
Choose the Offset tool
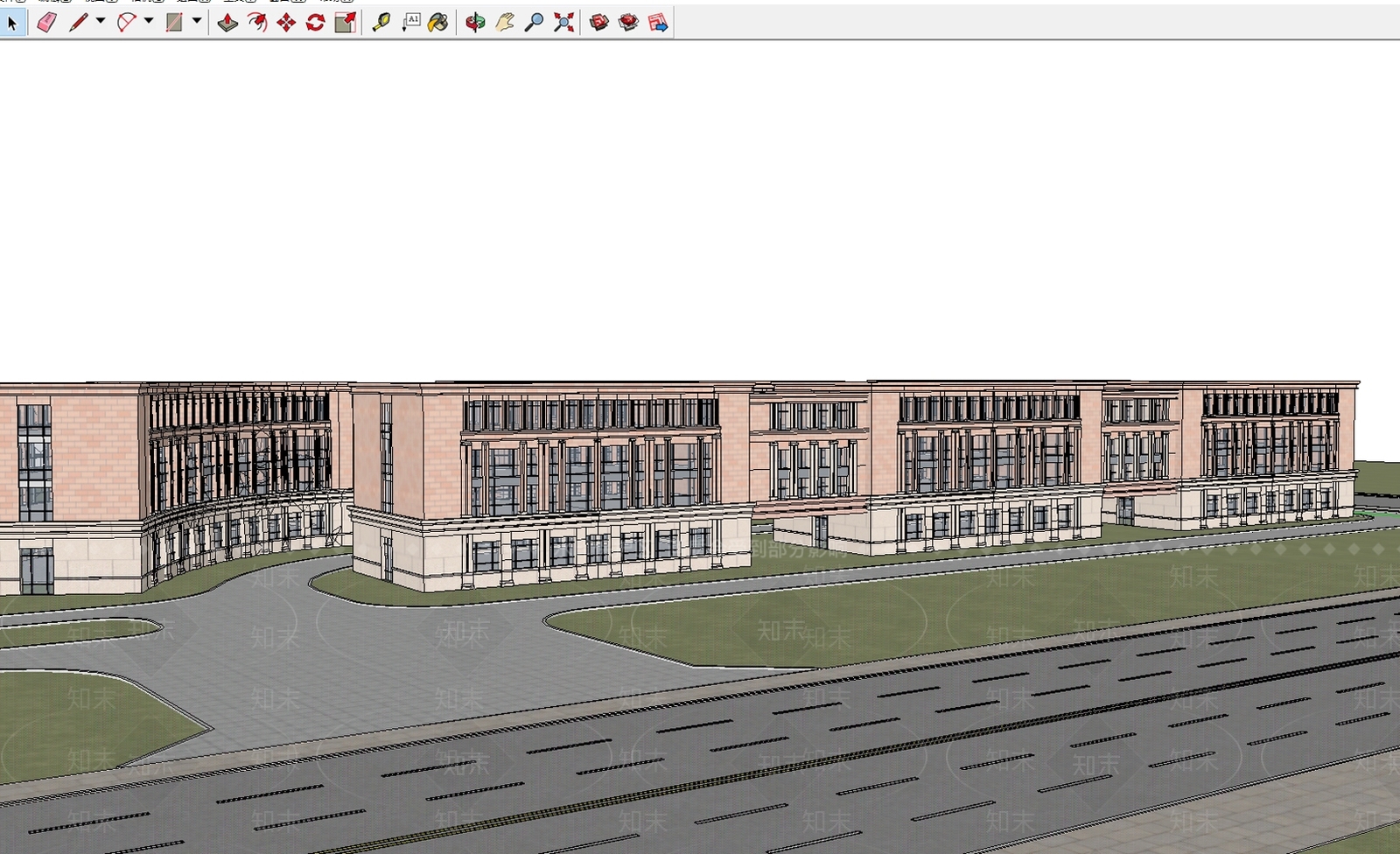pyautogui.click(x=257, y=23)
